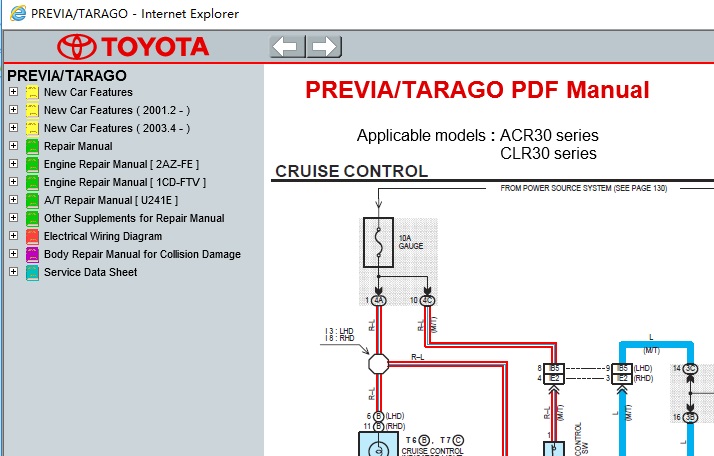The width and height of the screenshot is (714, 456).
Task: Click the 10A GAUGE fuse label
Action: coord(411,242)
